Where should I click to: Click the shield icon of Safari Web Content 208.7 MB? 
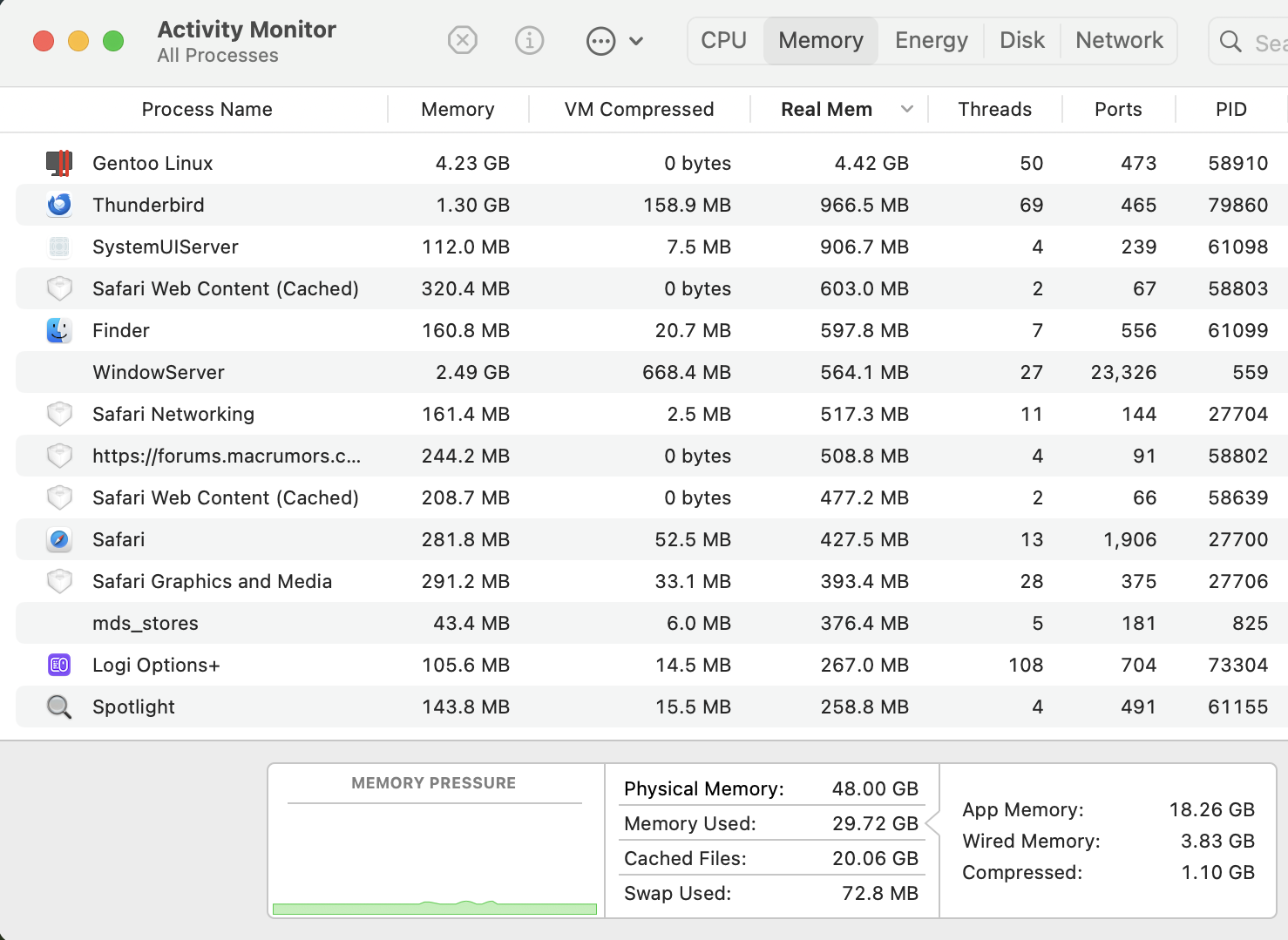point(59,497)
